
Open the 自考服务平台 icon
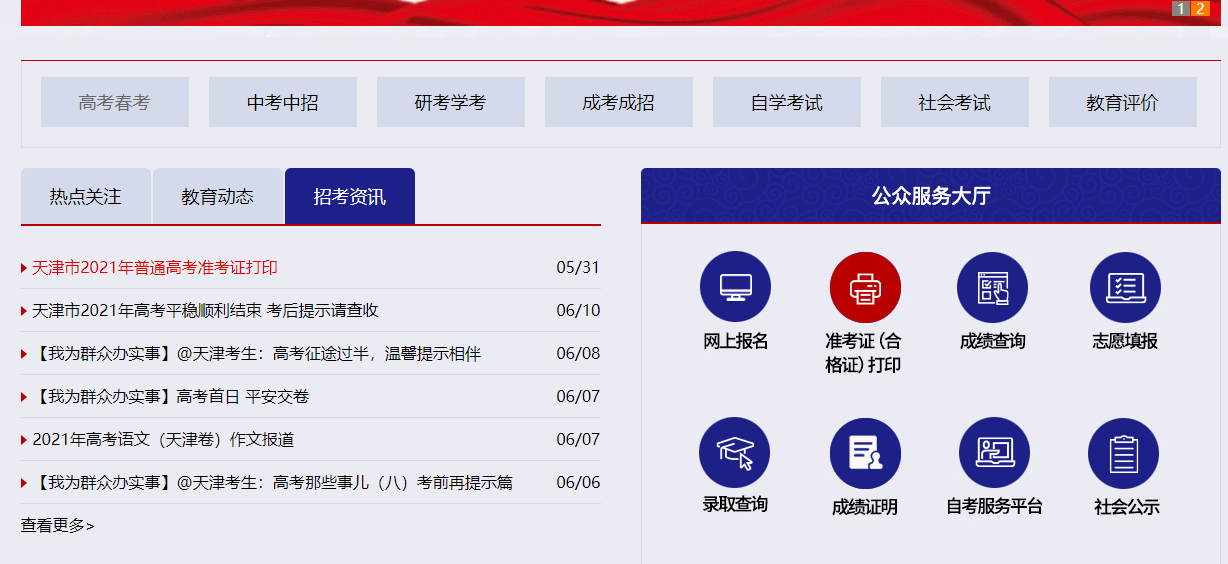[x=994, y=453]
